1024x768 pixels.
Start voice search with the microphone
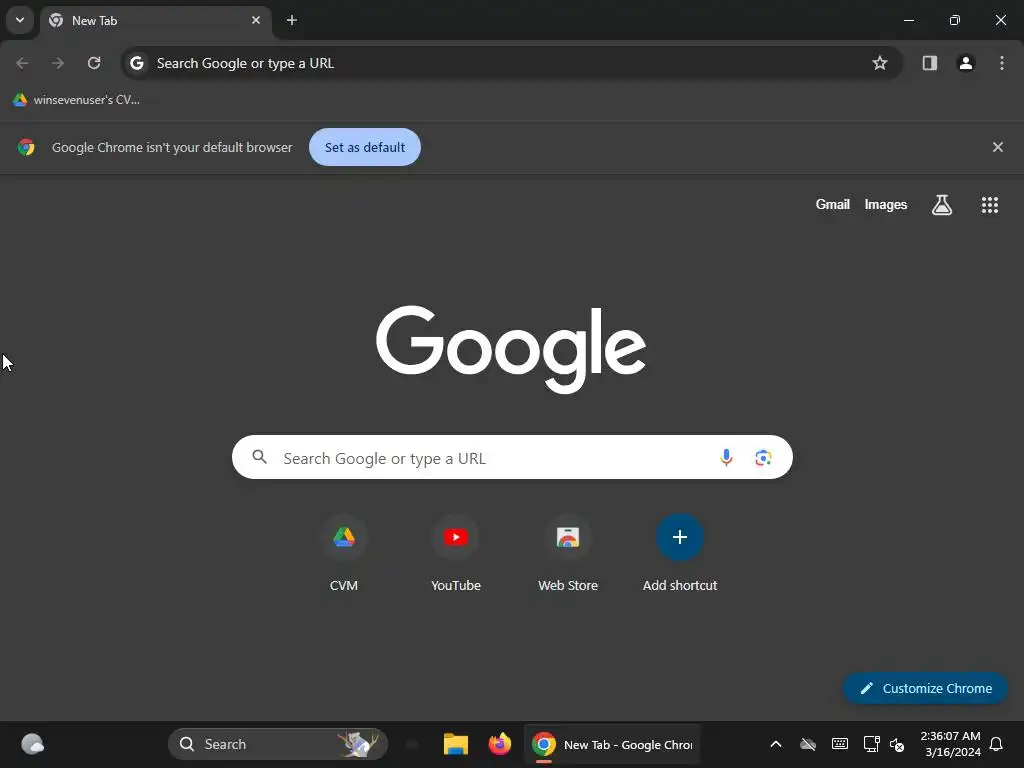point(726,457)
